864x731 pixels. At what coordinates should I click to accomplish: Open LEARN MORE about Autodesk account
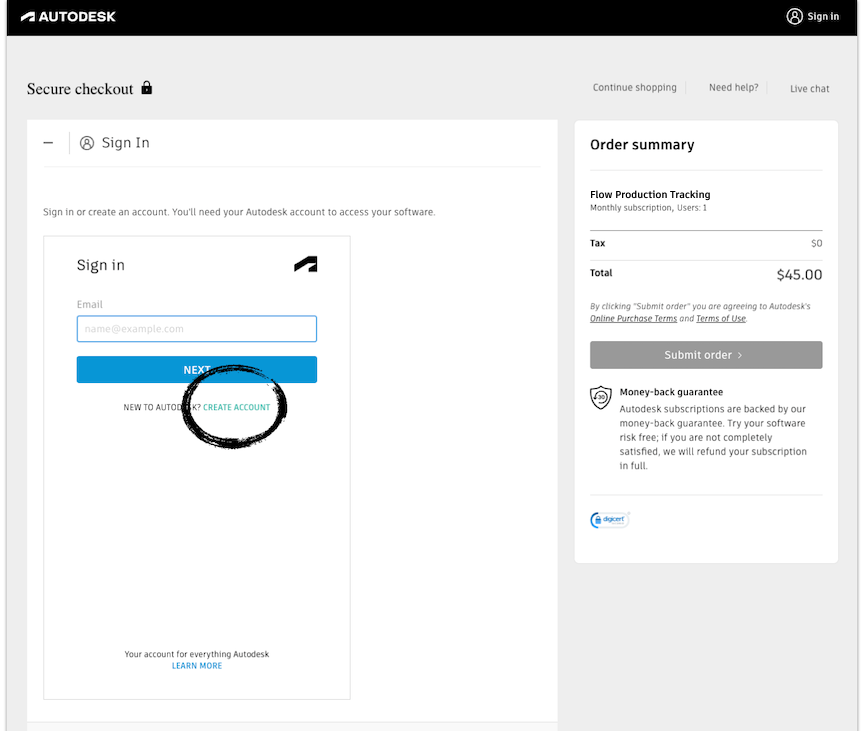197,666
